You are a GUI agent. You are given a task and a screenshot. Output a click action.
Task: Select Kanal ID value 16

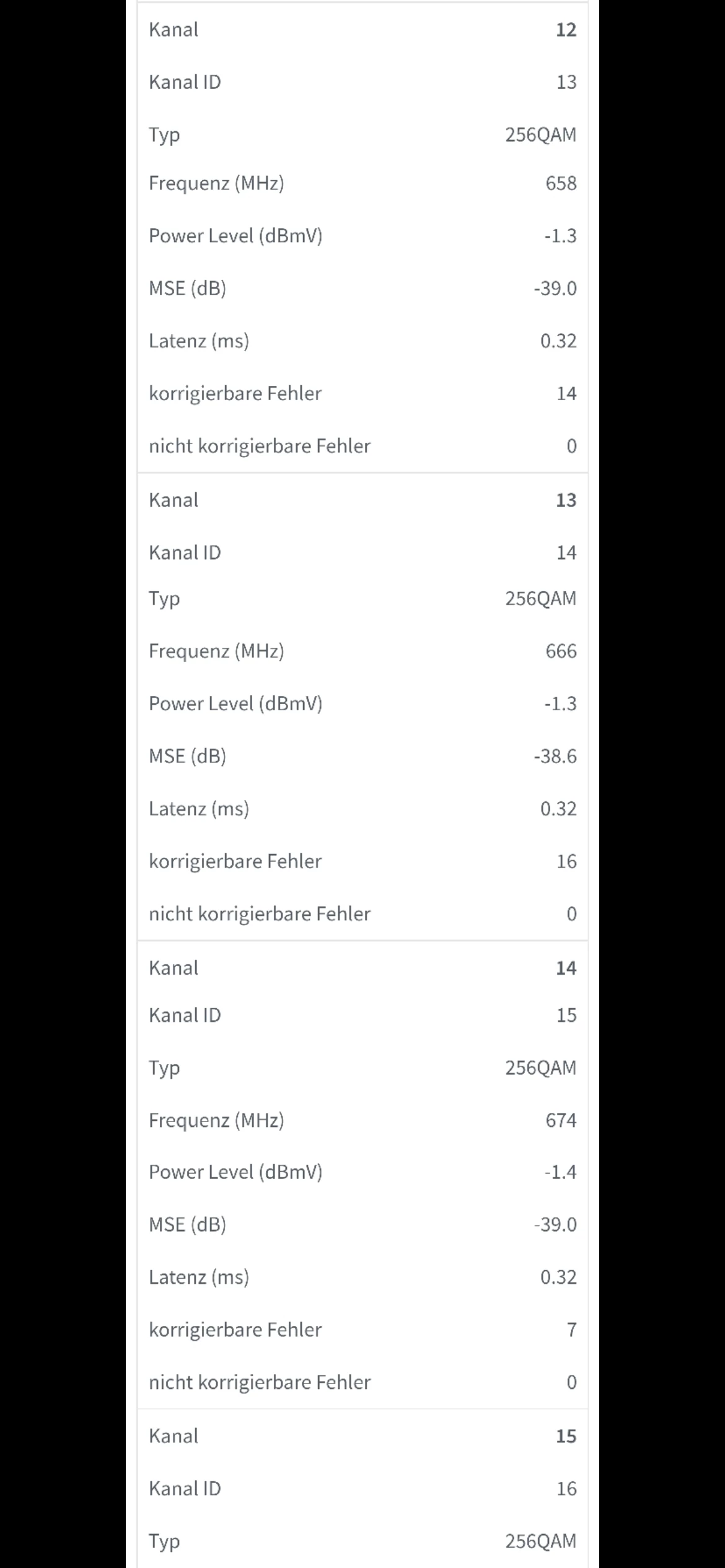coord(566,1488)
